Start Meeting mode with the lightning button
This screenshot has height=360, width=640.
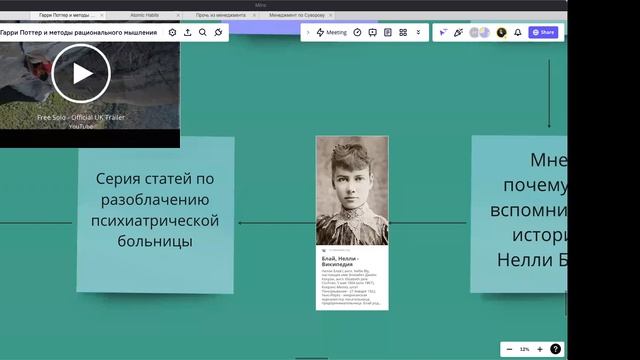[331, 32]
